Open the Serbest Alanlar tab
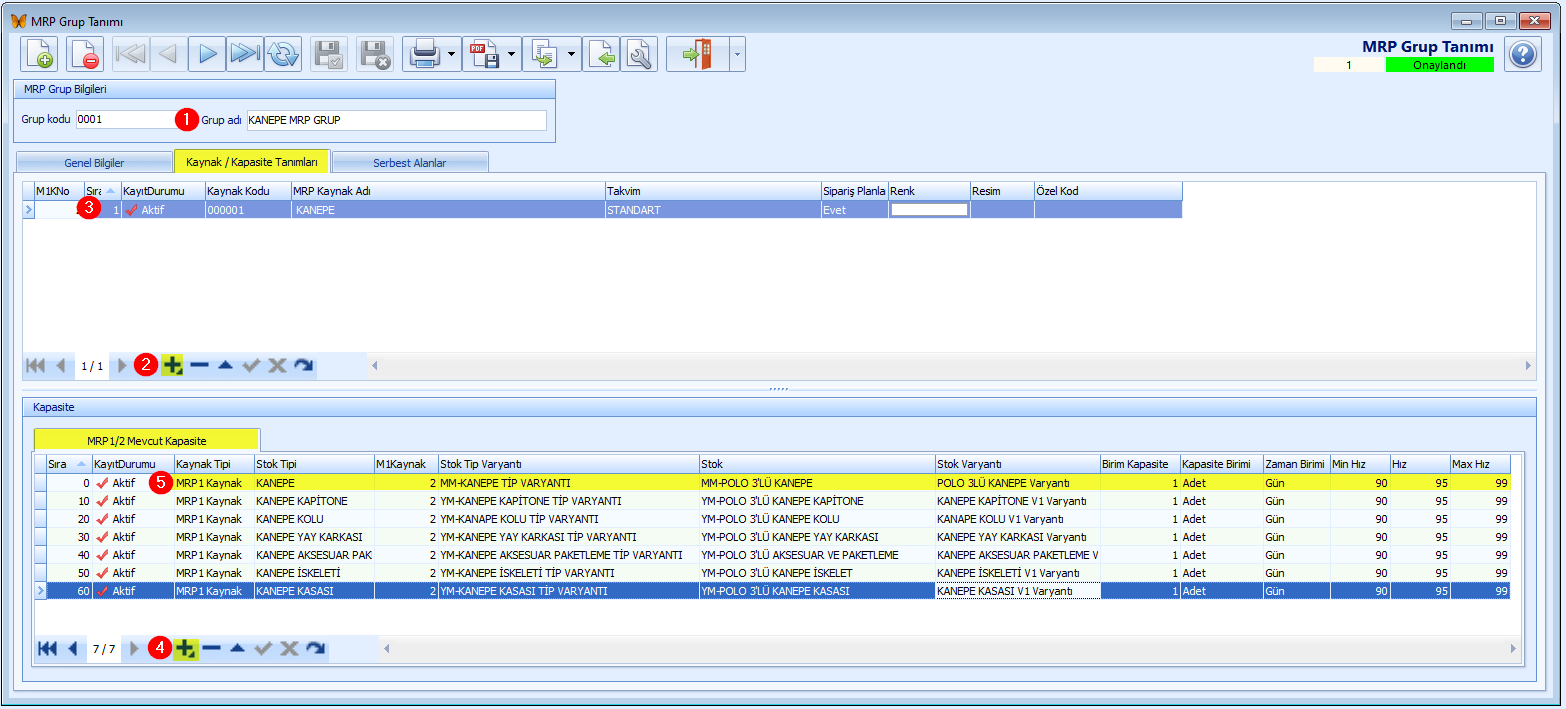 pos(410,163)
